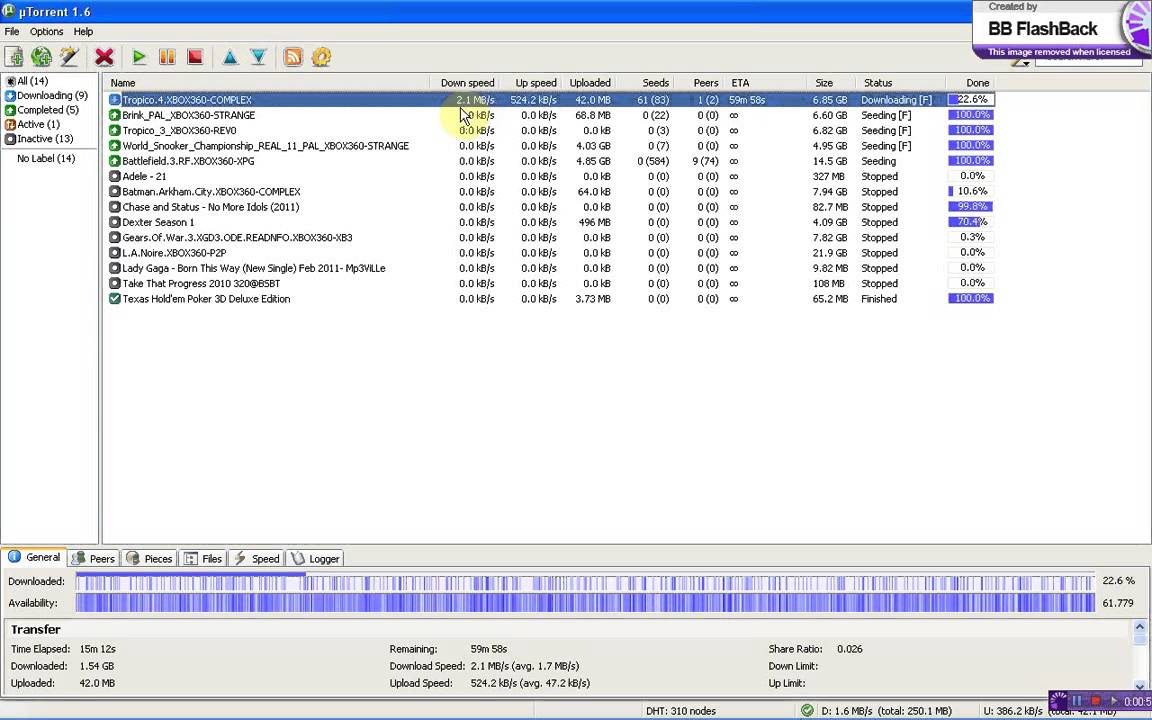Select Active (1) category in sidebar

(x=32, y=124)
